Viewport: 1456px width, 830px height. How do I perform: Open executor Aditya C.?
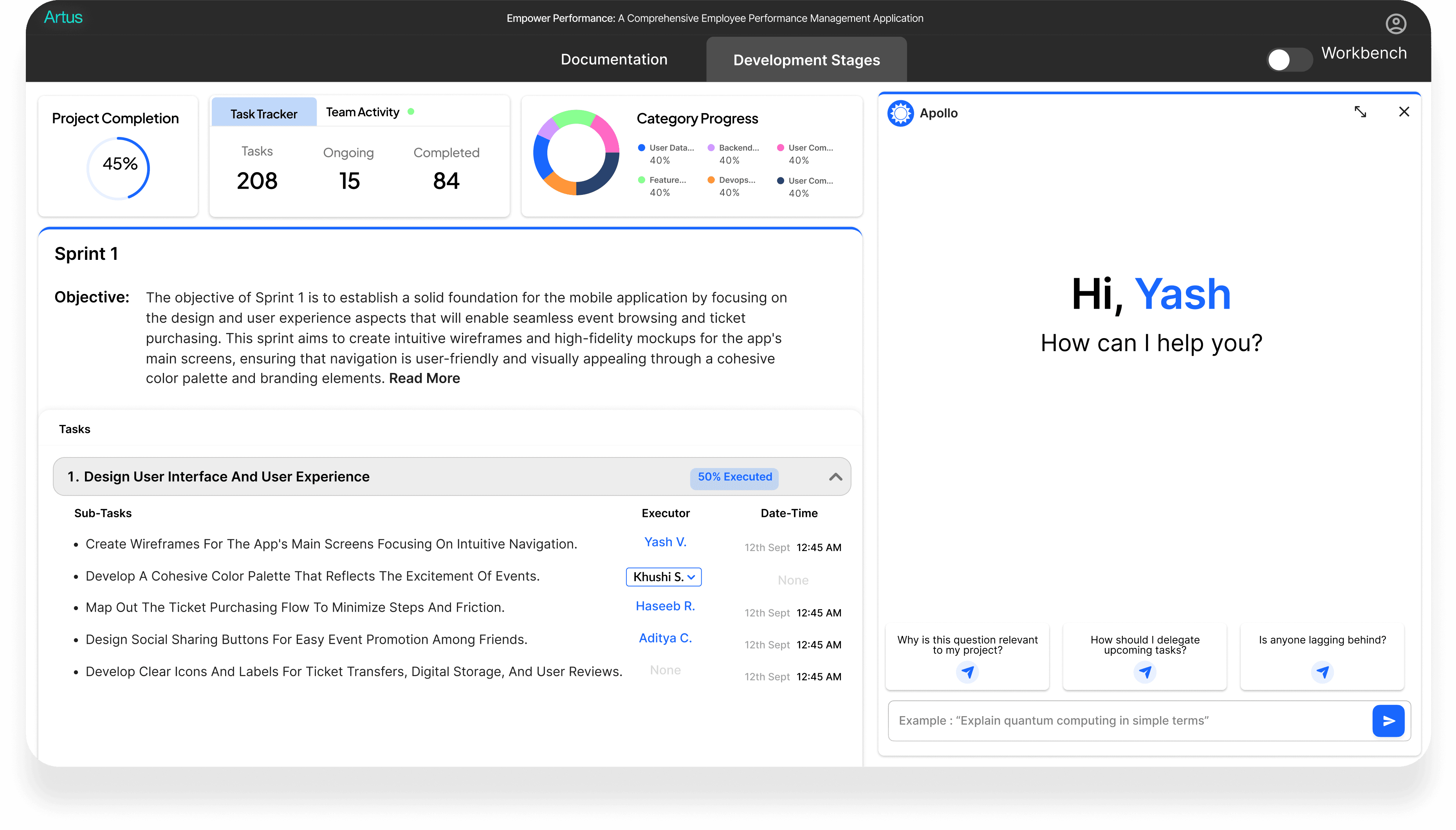click(665, 638)
